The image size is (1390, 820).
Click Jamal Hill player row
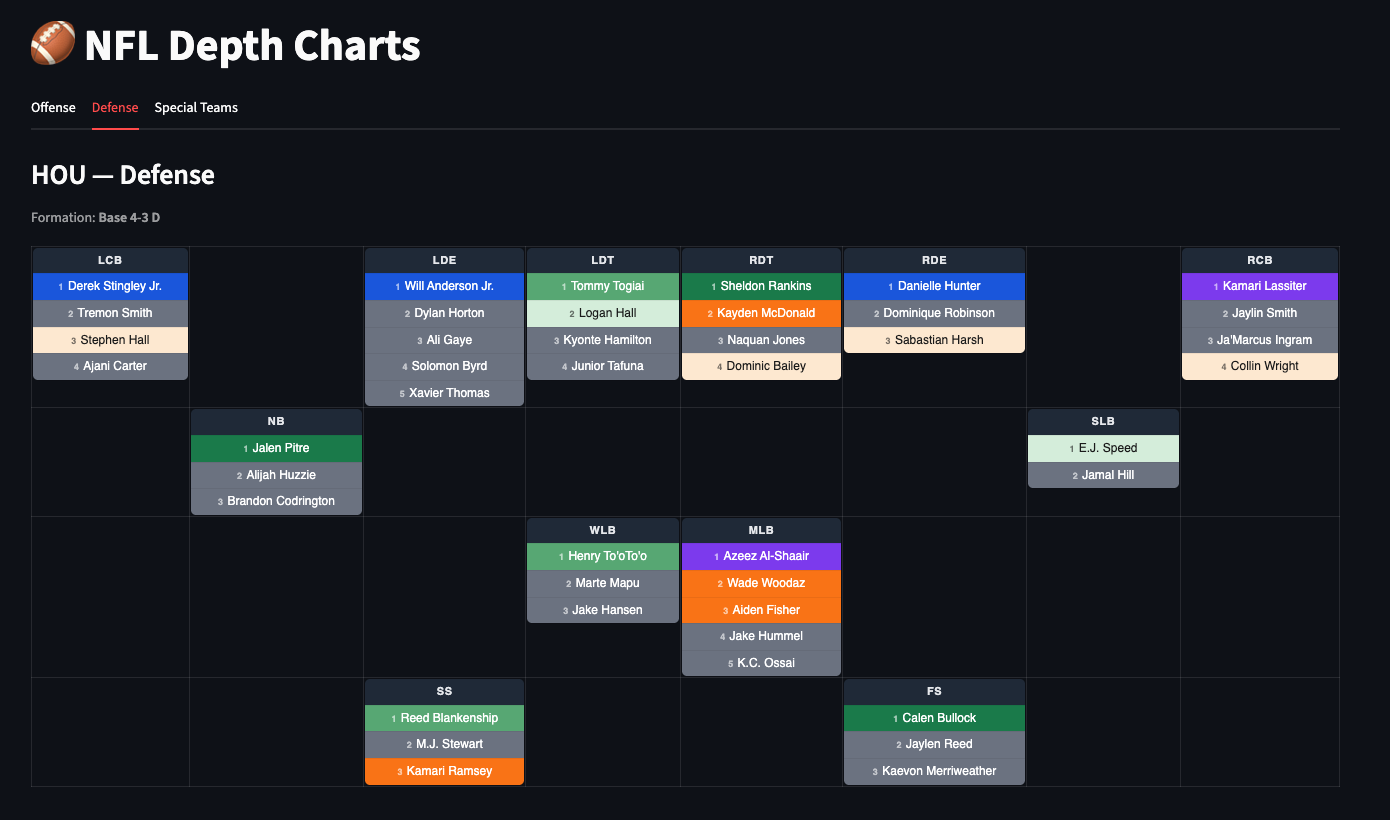click(1103, 475)
